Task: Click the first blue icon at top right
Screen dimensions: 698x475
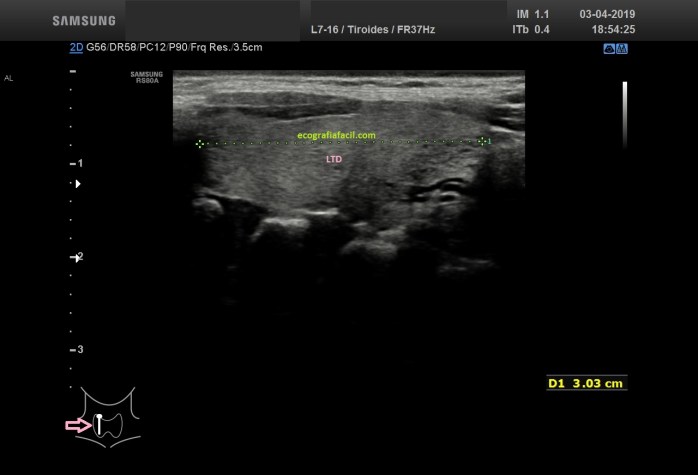Action: click(608, 48)
